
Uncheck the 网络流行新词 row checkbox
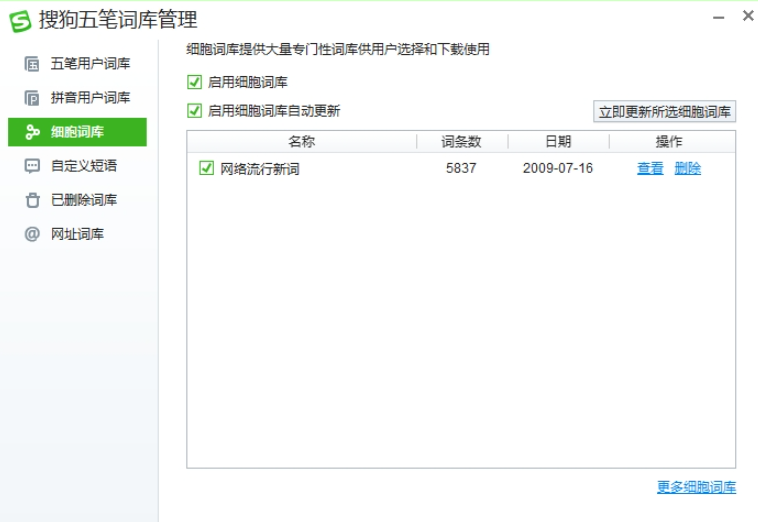(x=206, y=168)
